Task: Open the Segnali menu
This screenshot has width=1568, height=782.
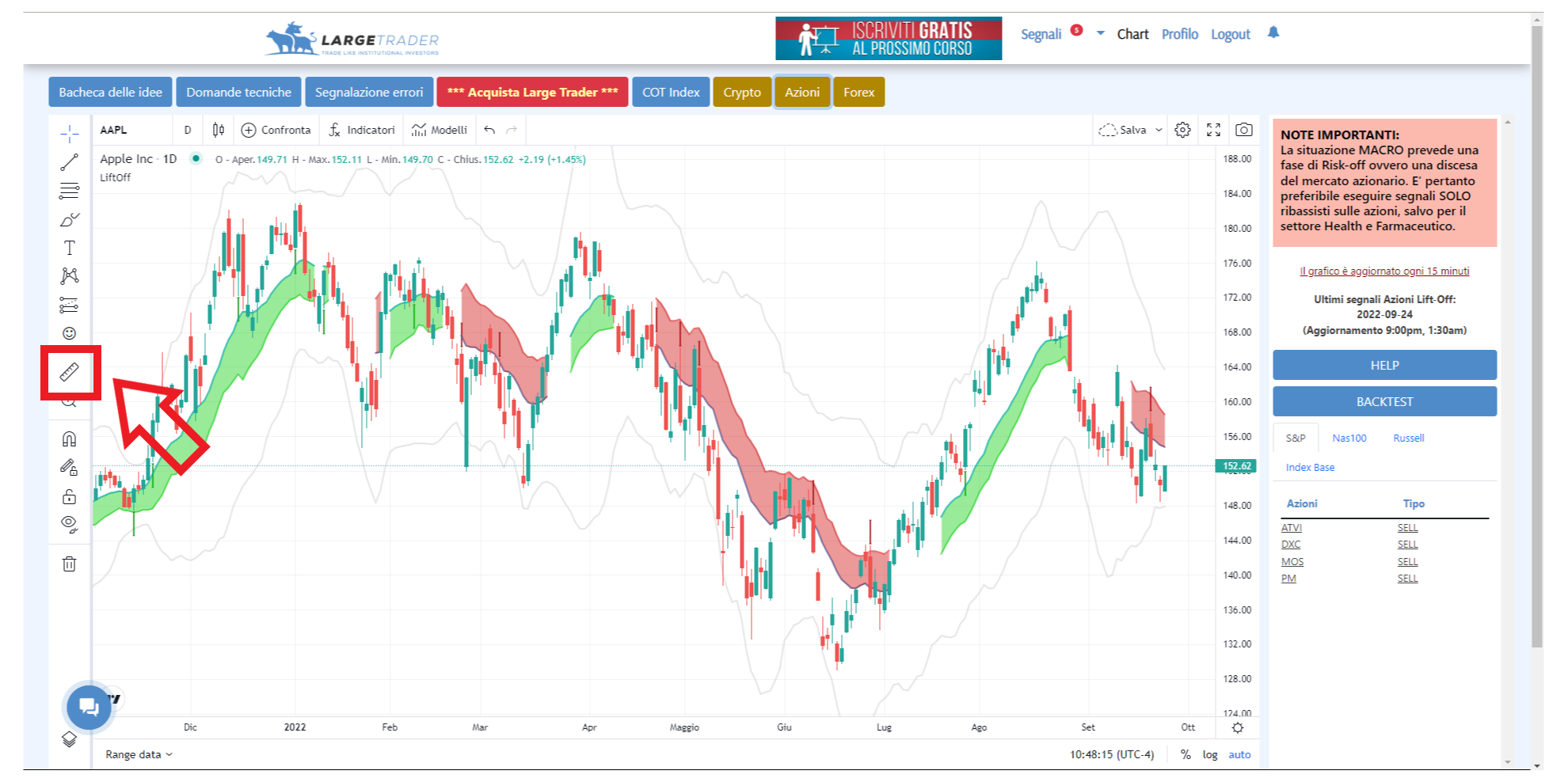Action: coord(1041,34)
